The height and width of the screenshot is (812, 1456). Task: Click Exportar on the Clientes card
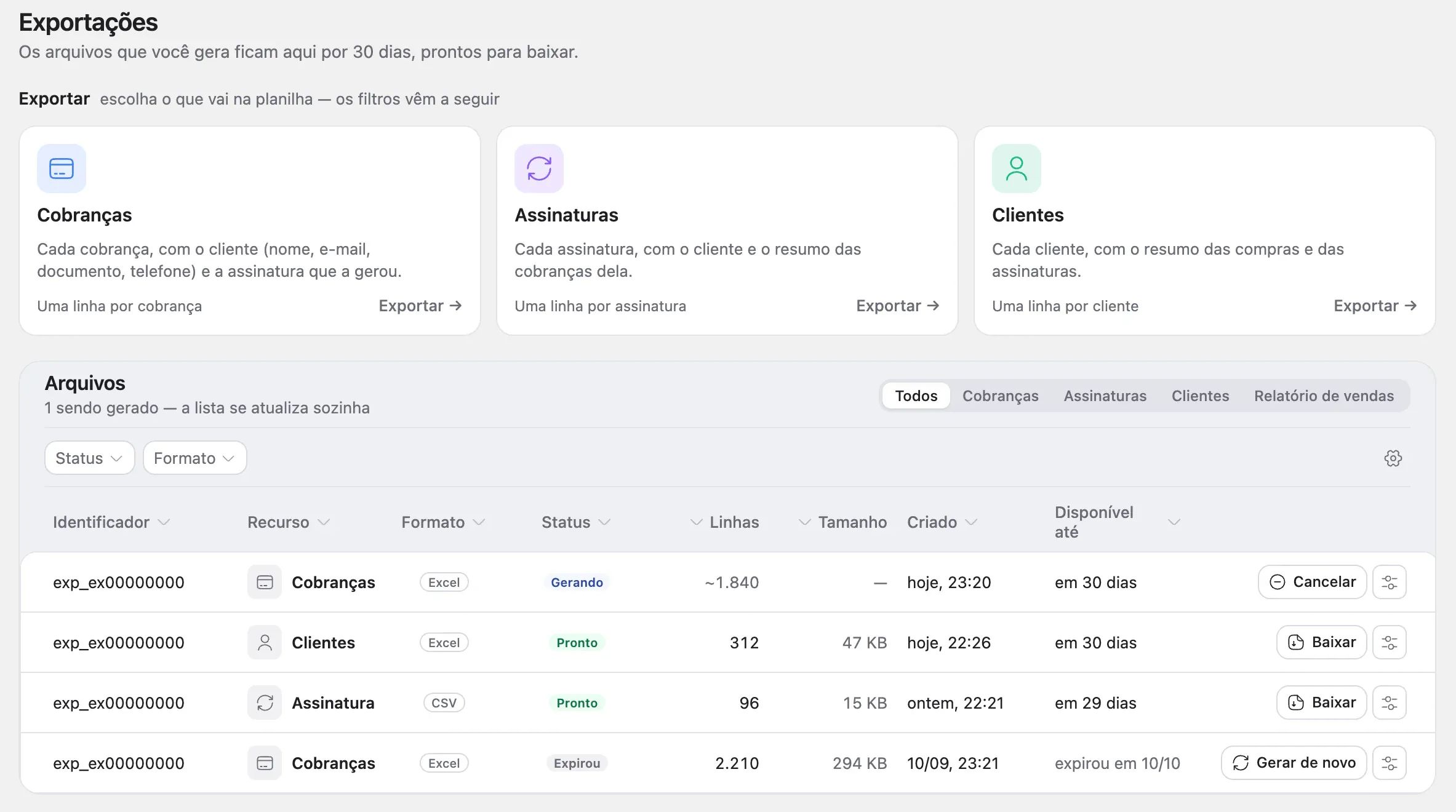coord(1375,306)
